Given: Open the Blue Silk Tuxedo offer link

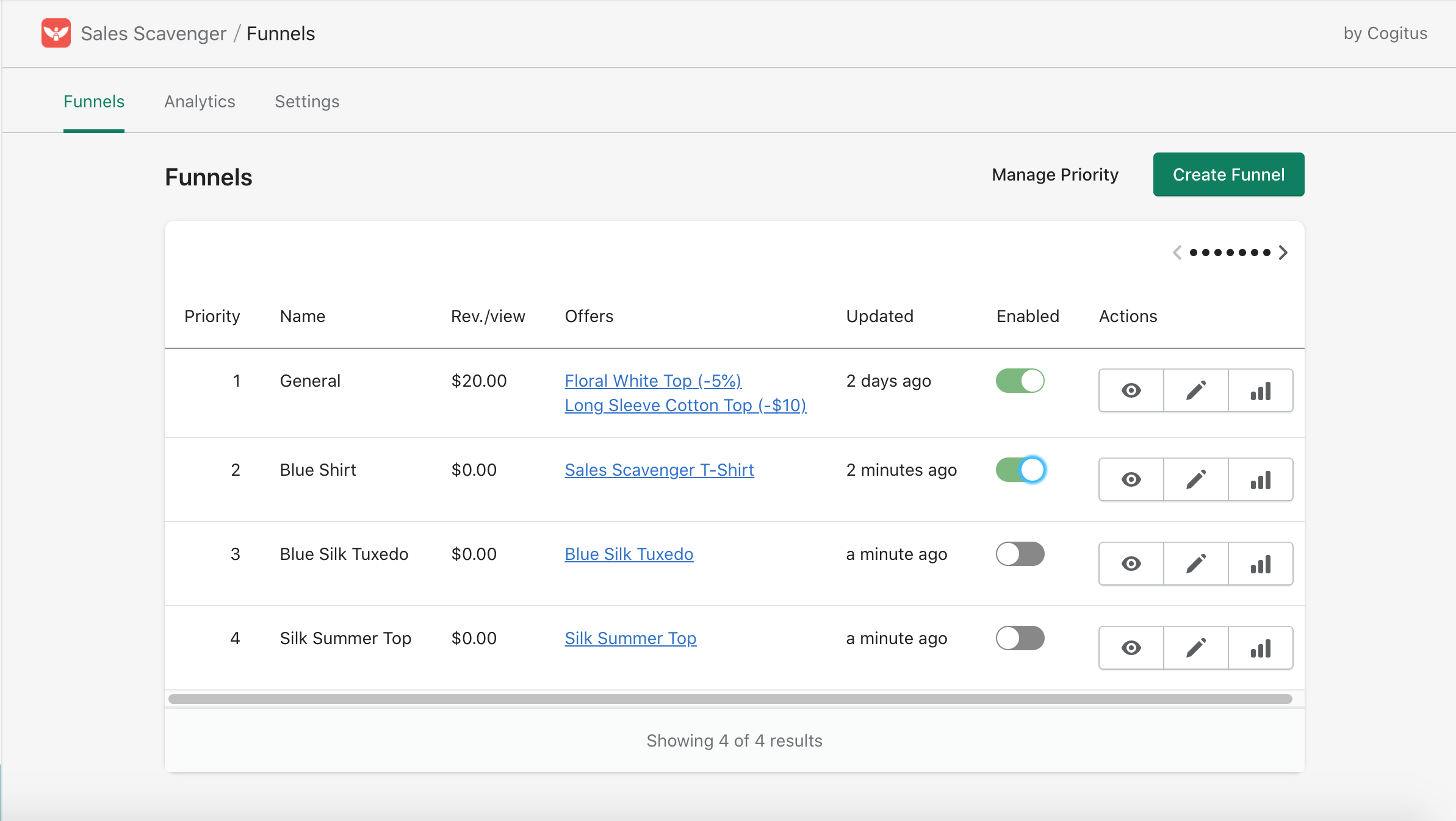Looking at the screenshot, I should [x=629, y=554].
